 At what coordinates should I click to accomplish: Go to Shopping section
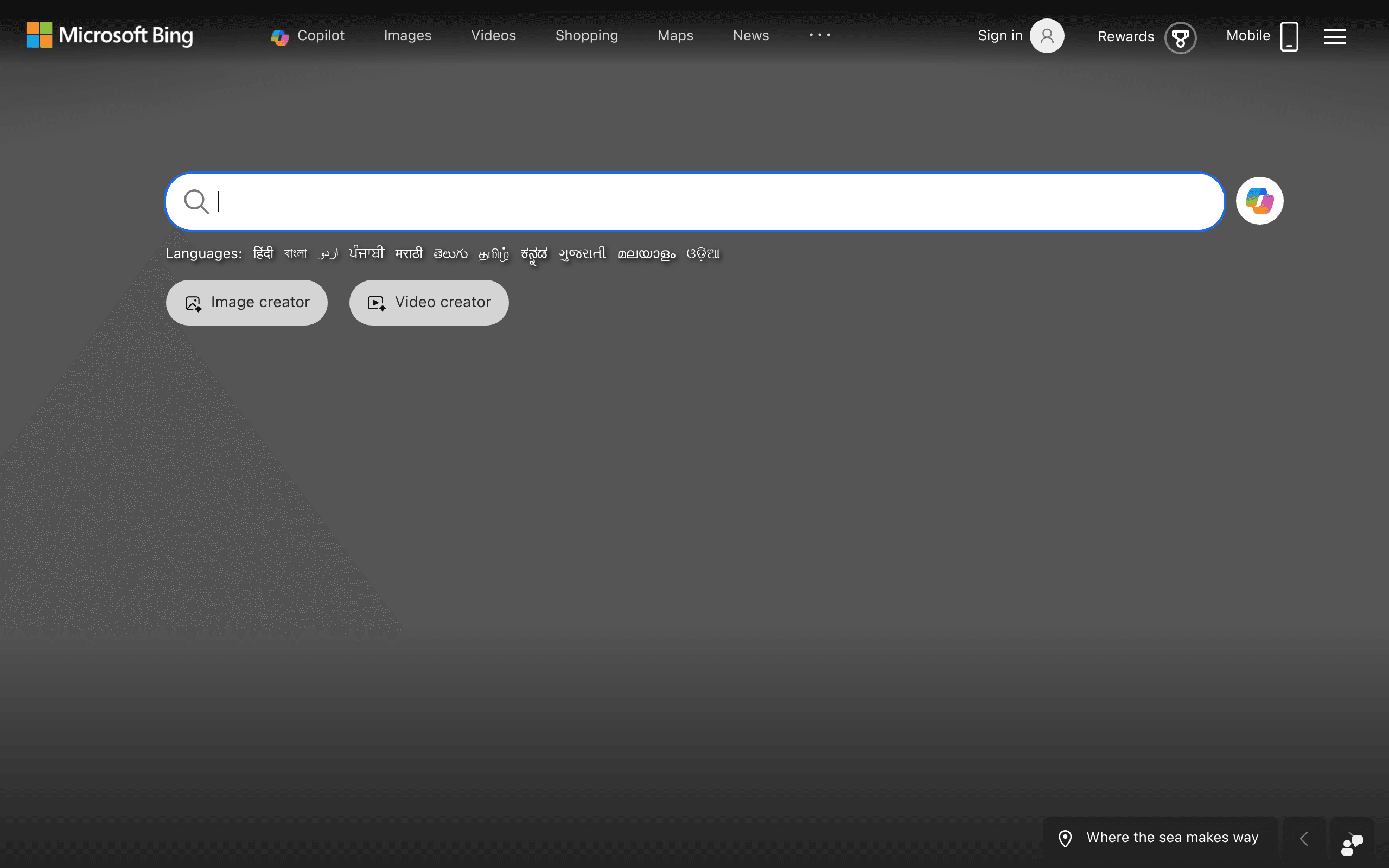click(587, 36)
